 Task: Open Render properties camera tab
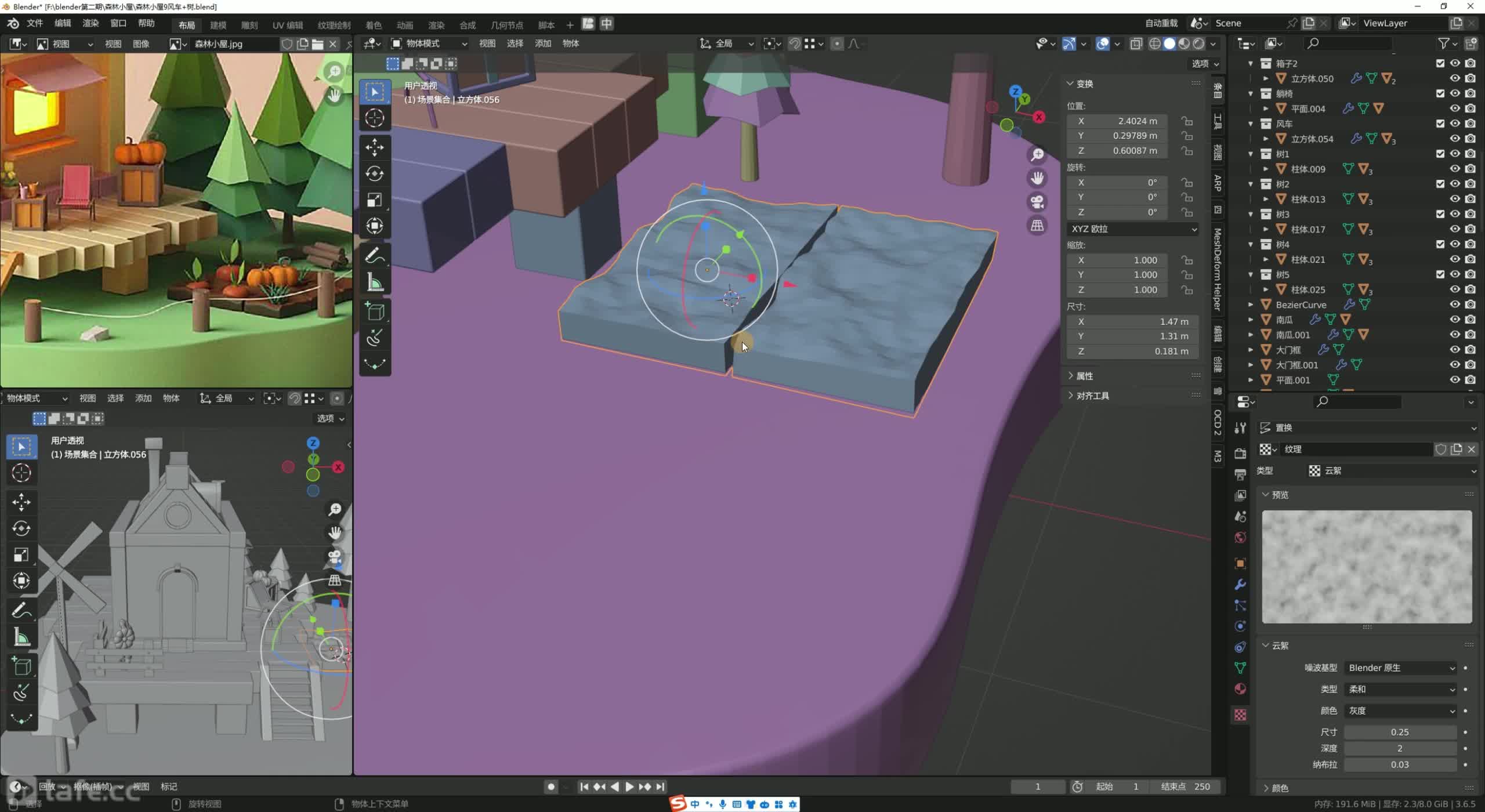click(1240, 453)
